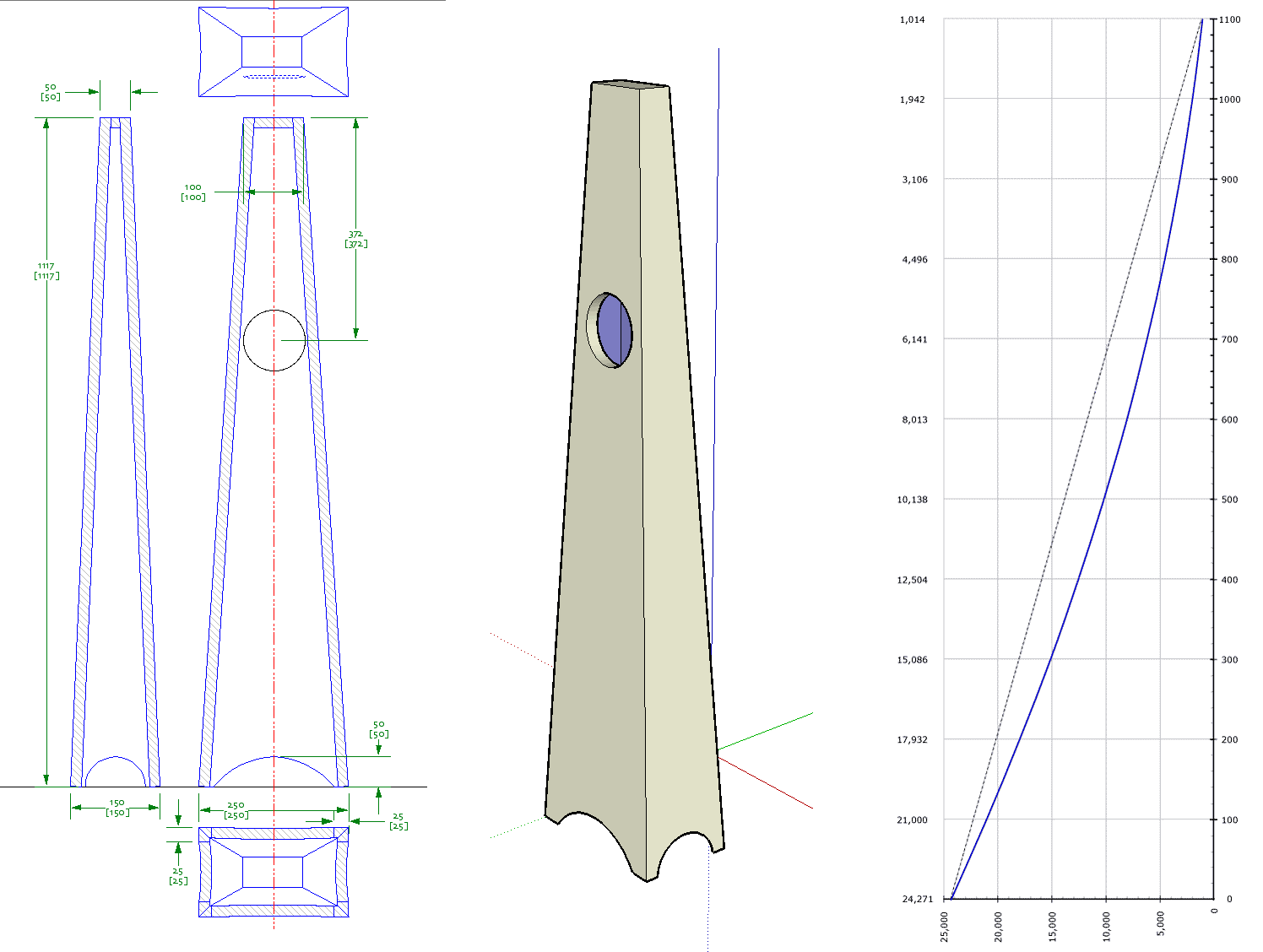Click the 6,141 value on chart
The width and height of the screenshot is (1263, 952).
[x=914, y=339]
